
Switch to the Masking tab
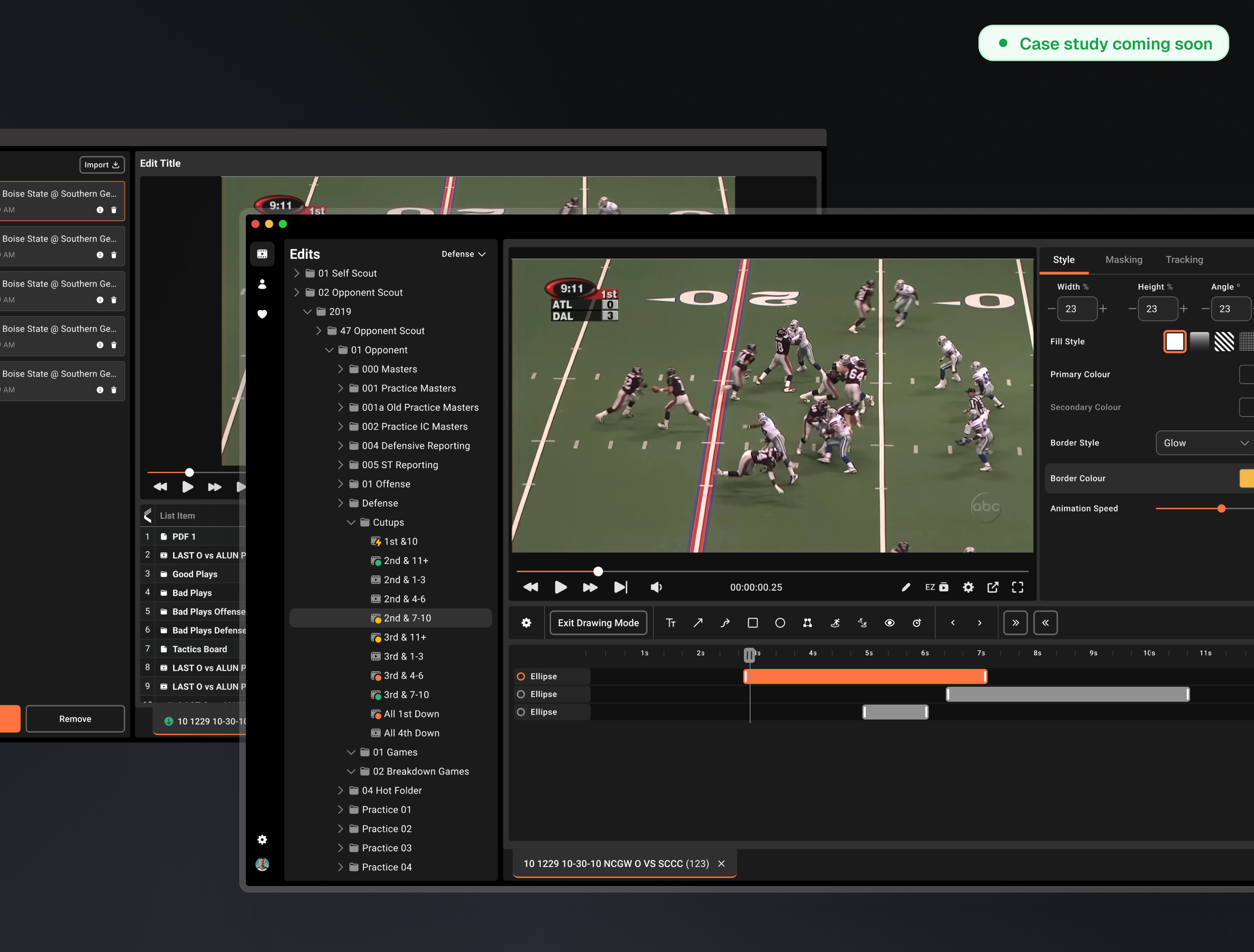(x=1123, y=260)
